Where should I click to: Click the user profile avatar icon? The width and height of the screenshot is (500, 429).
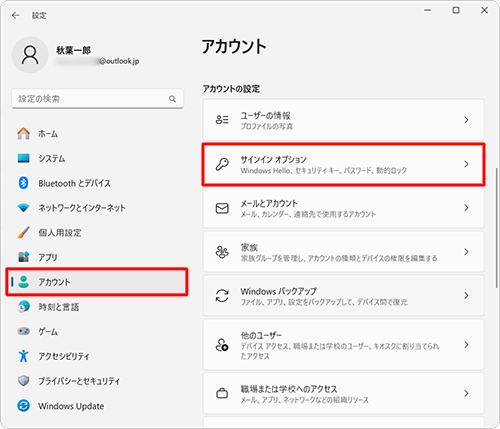[30, 55]
